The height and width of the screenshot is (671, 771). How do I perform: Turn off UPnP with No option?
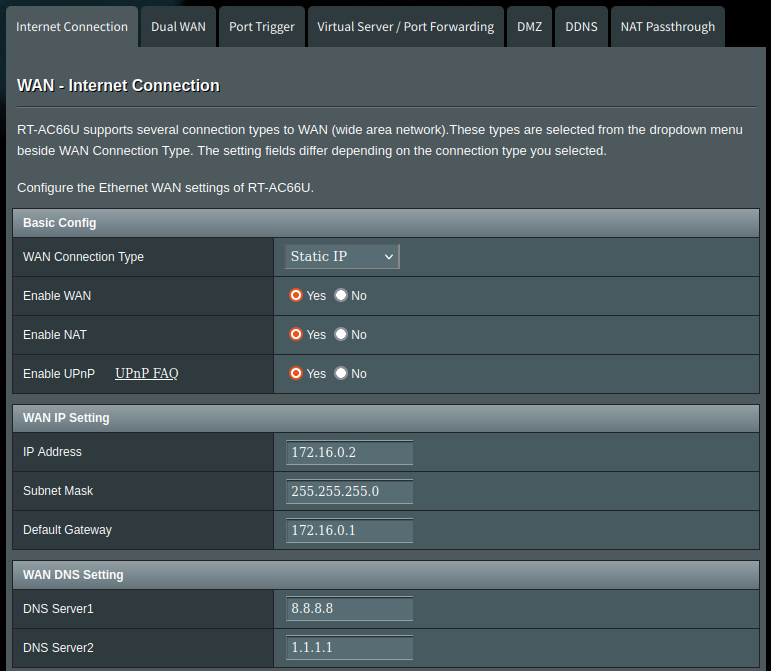341,374
